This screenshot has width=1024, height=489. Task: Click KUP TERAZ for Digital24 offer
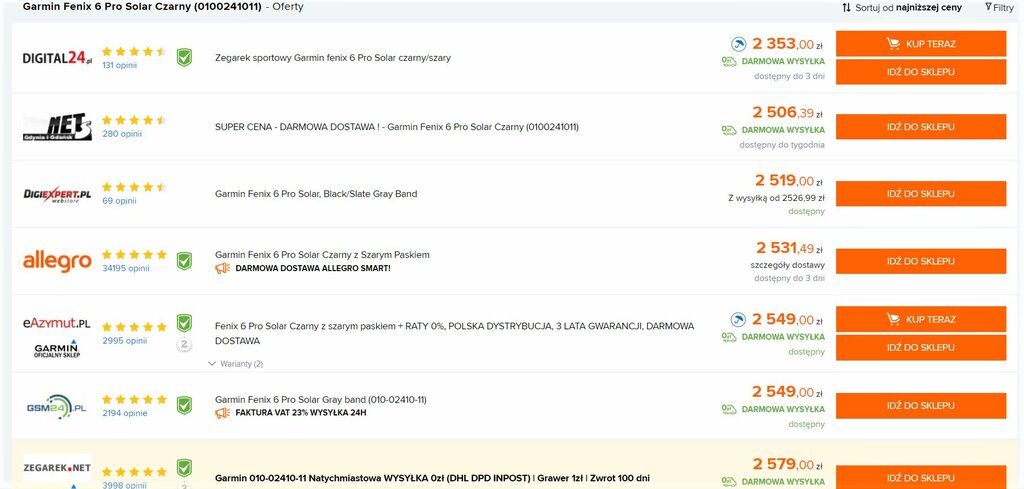point(921,44)
